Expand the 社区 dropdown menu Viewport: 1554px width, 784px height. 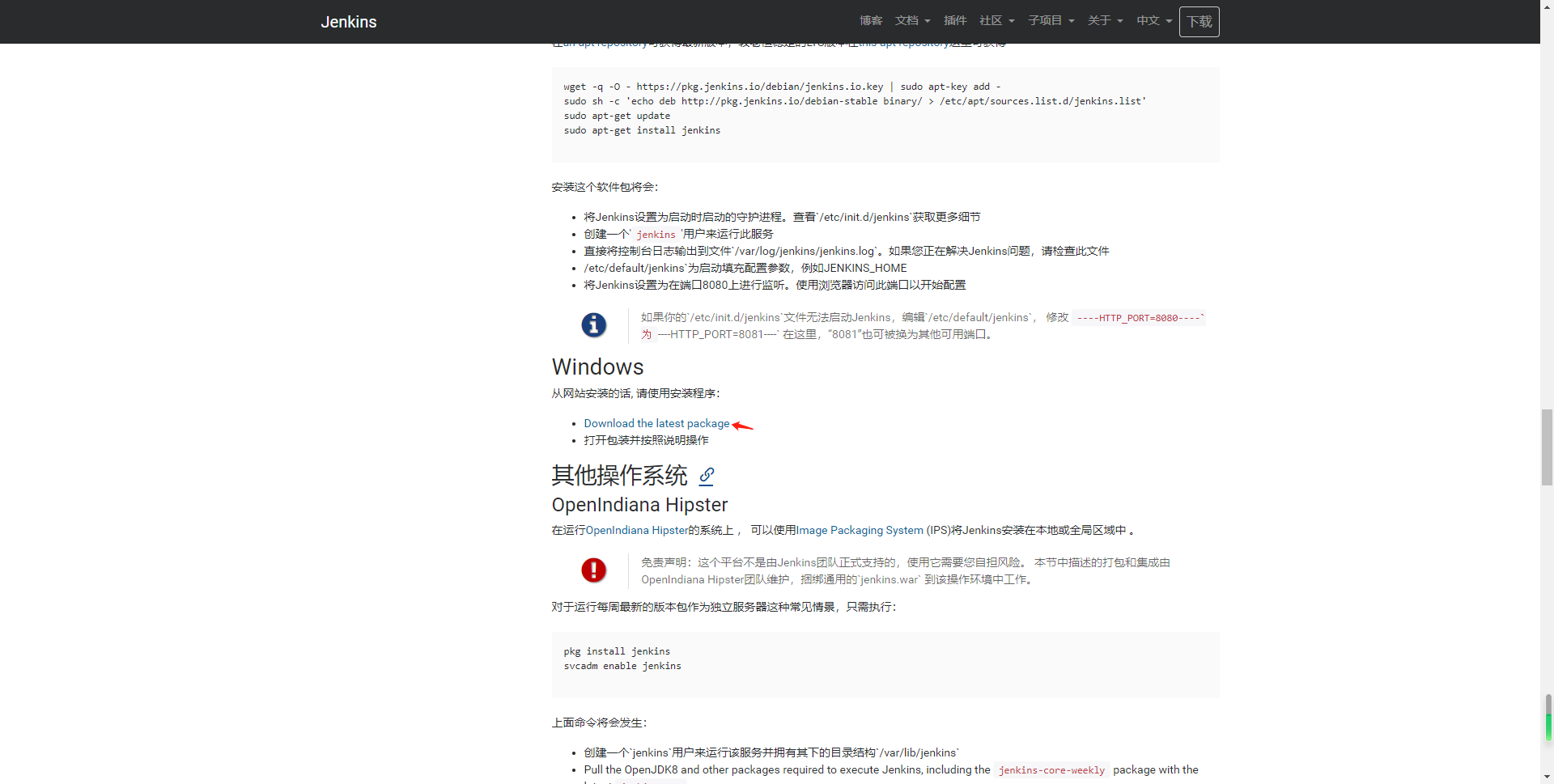pyautogui.click(x=997, y=21)
